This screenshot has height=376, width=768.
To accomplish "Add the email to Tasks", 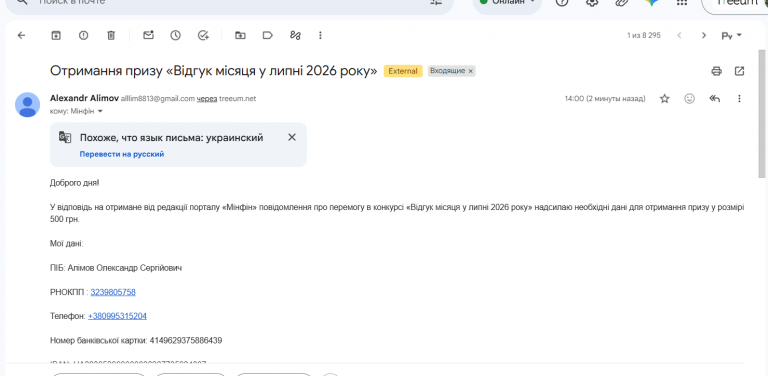I will (x=203, y=35).
